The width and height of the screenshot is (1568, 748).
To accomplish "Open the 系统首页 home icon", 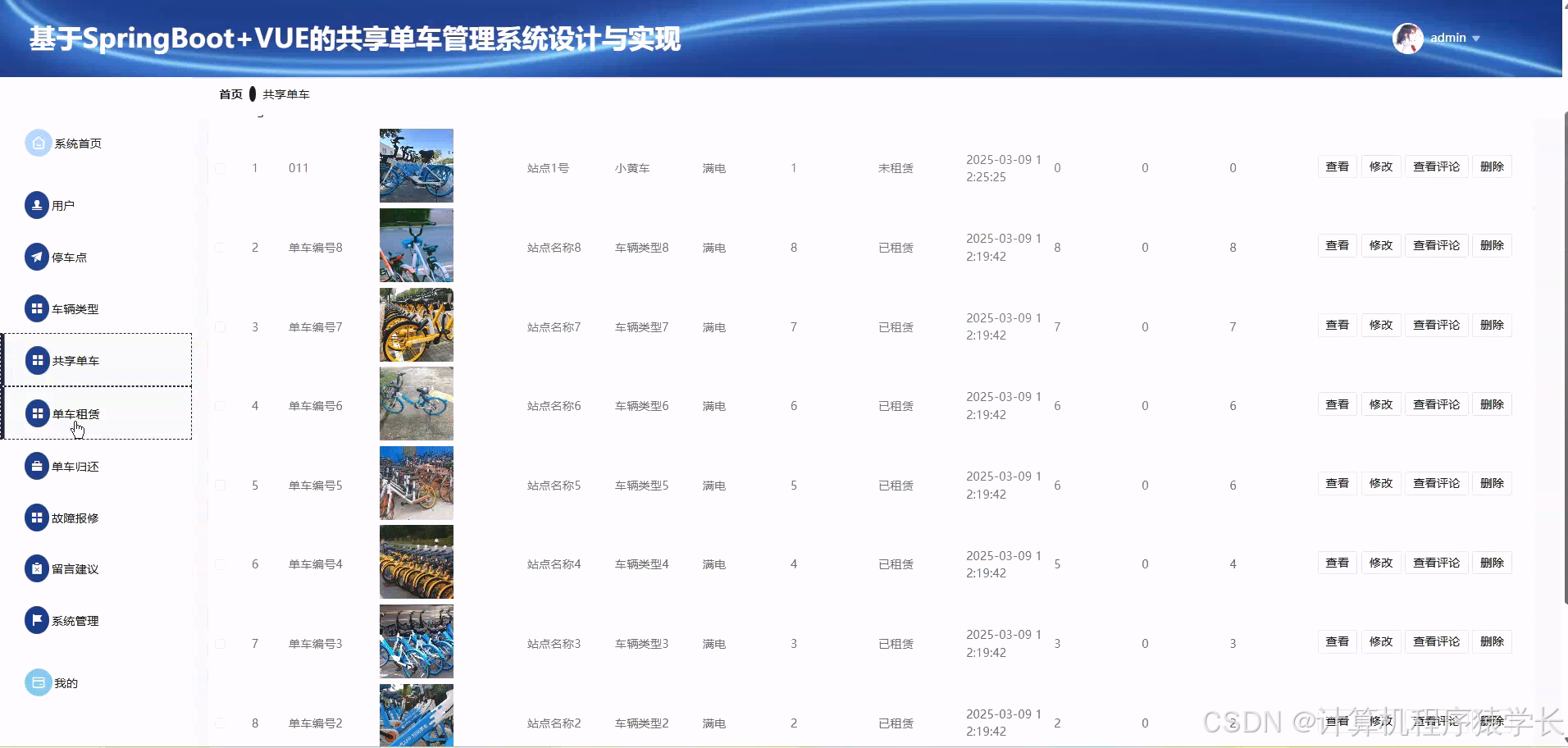I will 37,142.
